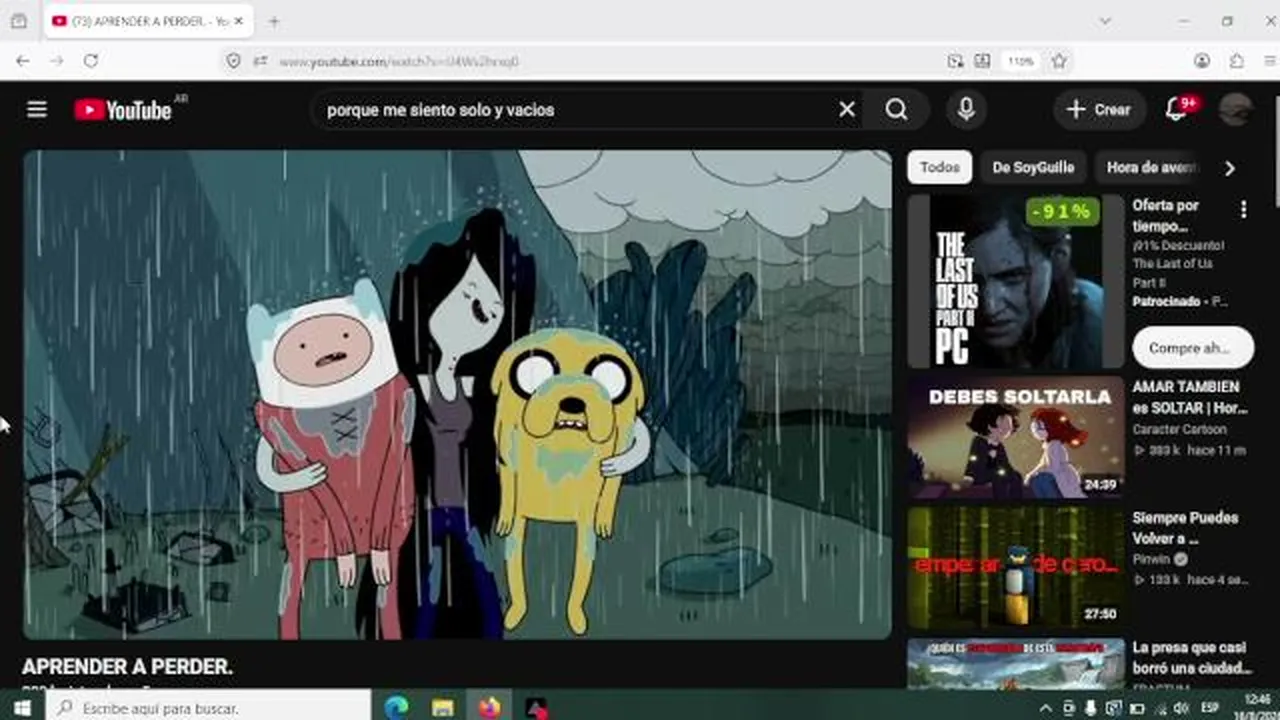Open options menu on Last of Us ad
This screenshot has height=720, width=1280.
tap(1243, 209)
